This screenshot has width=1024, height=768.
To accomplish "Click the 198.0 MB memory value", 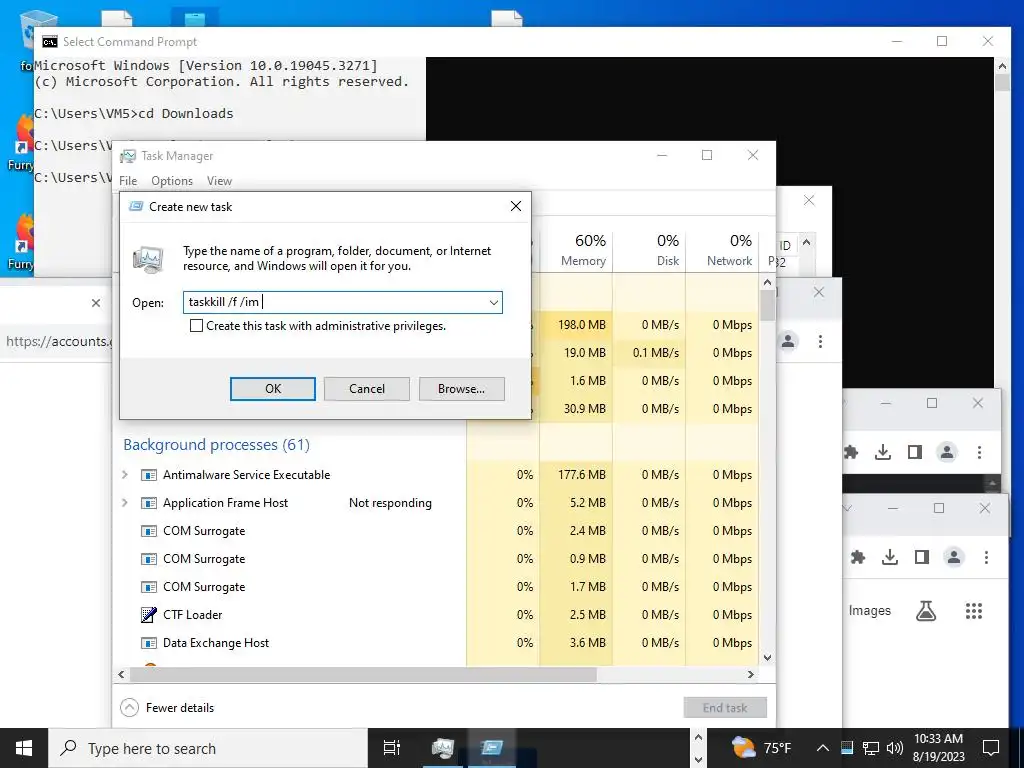I will pyautogui.click(x=581, y=325).
